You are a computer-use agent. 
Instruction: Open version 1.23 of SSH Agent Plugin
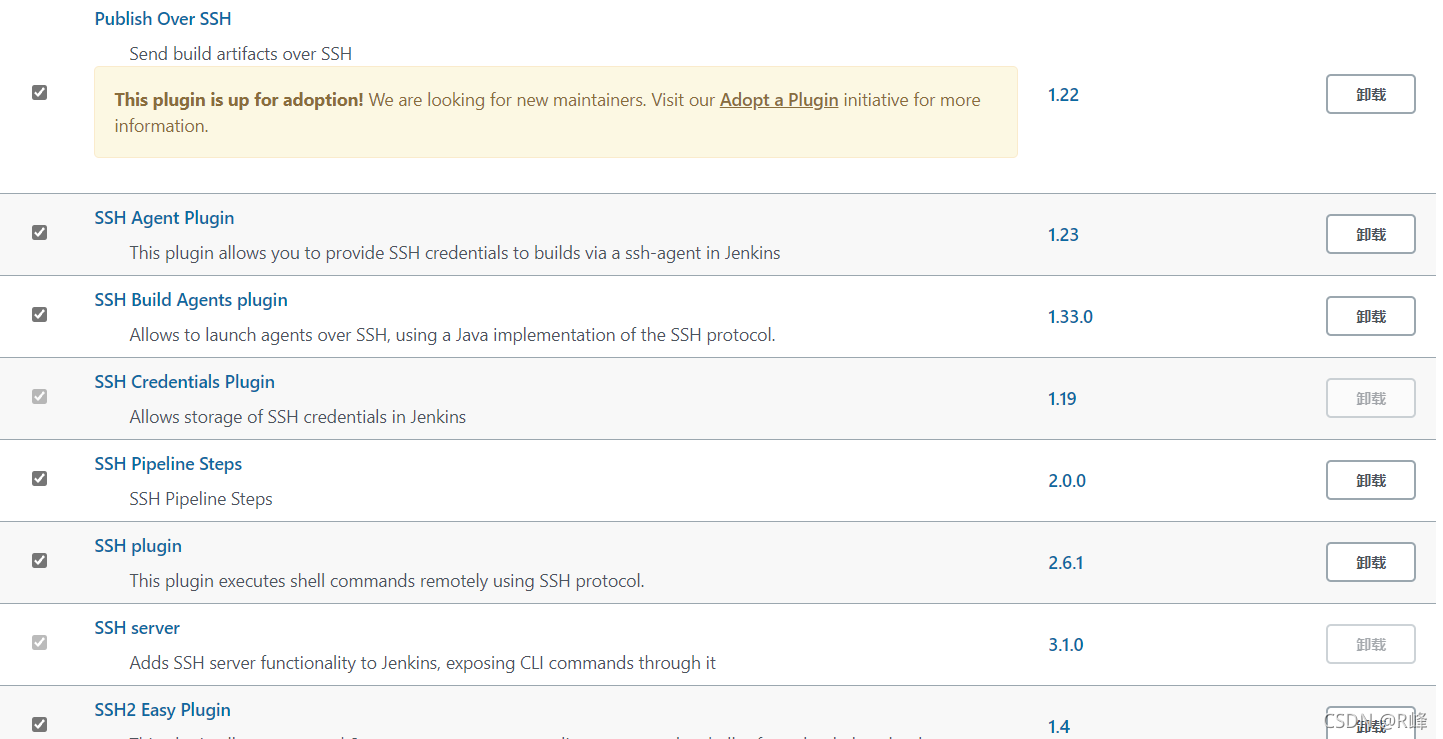(1063, 235)
